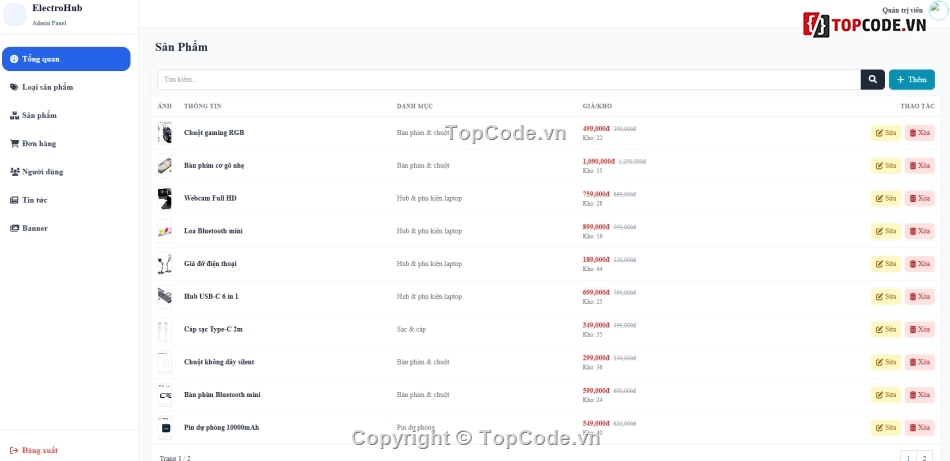Delete Chuột gaming RGB with Xóa

(x=920, y=133)
